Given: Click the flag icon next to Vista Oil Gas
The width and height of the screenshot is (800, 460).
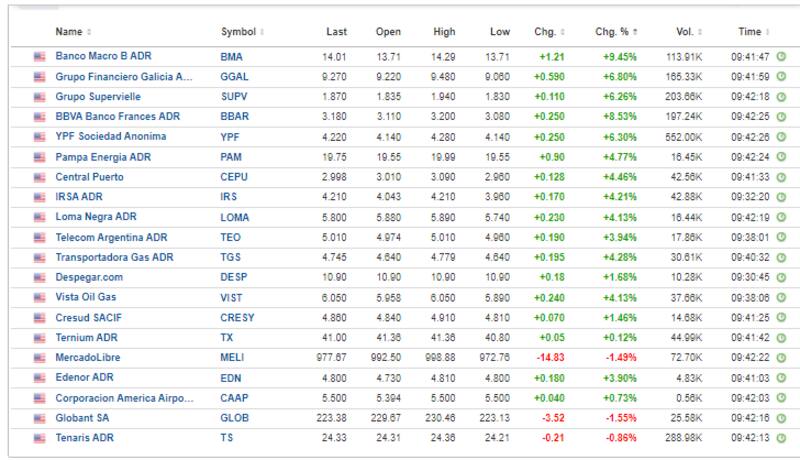Looking at the screenshot, I should pos(40,297).
